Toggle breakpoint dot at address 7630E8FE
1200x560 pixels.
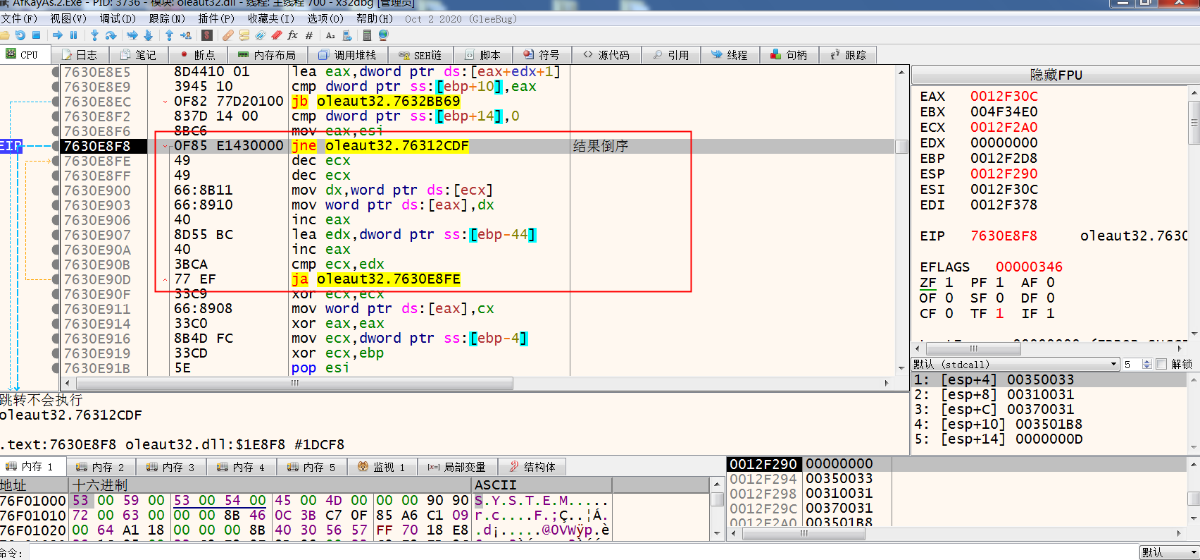(x=55, y=161)
